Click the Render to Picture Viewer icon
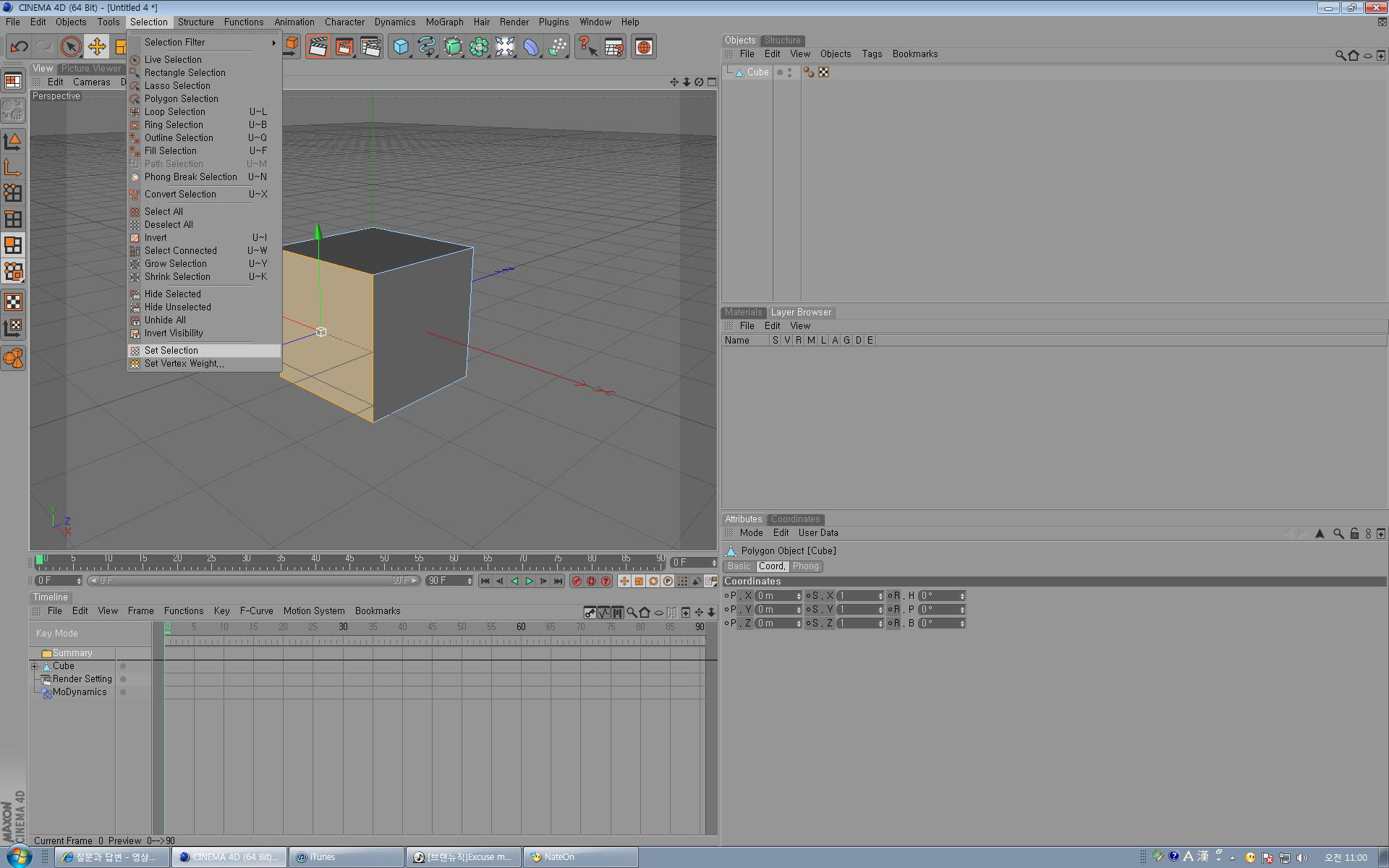Viewport: 1389px width, 868px height. [344, 47]
